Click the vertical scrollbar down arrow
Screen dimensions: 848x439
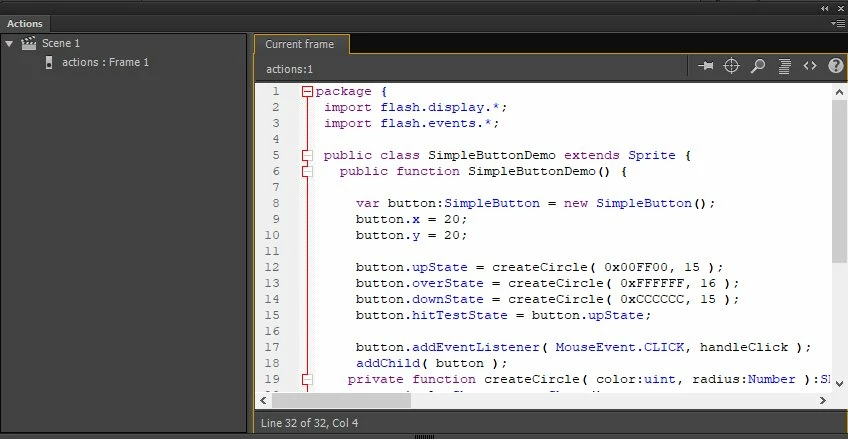coord(839,383)
